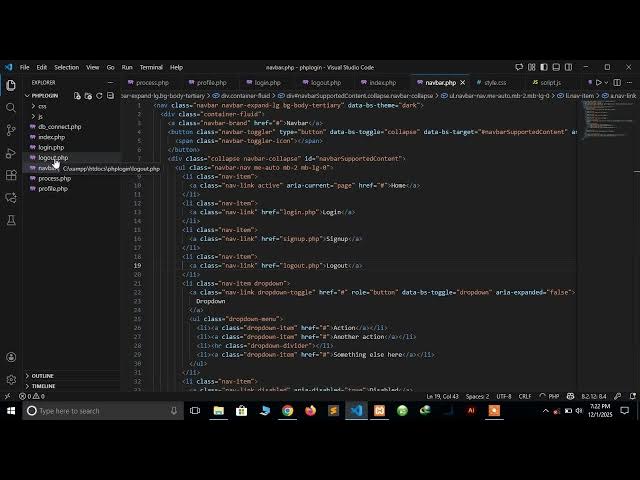Refresh the Explorer file list
This screenshot has height=480, width=640.
[x=99, y=96]
